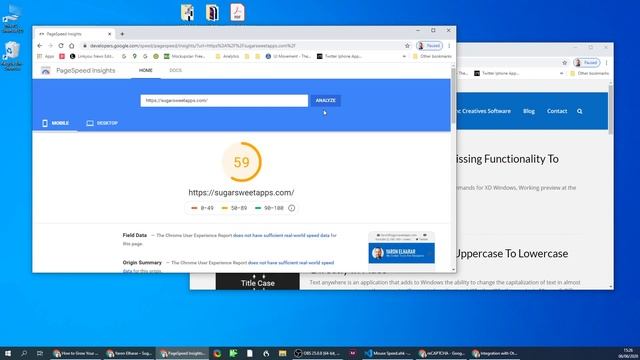Open the Visual Studio Code taskbar window
640x360 pixels.
click(388, 353)
